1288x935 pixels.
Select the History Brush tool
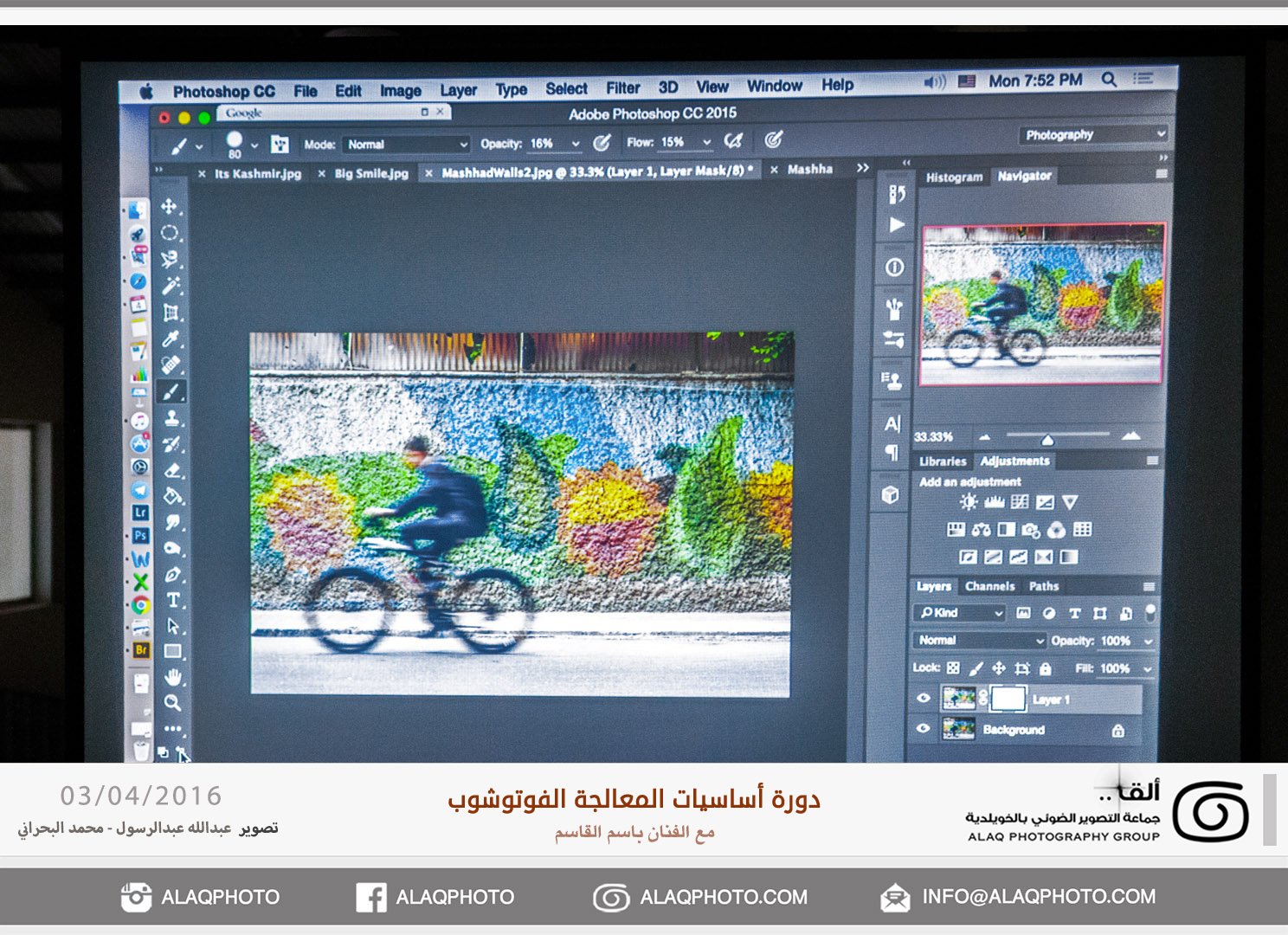click(172, 444)
